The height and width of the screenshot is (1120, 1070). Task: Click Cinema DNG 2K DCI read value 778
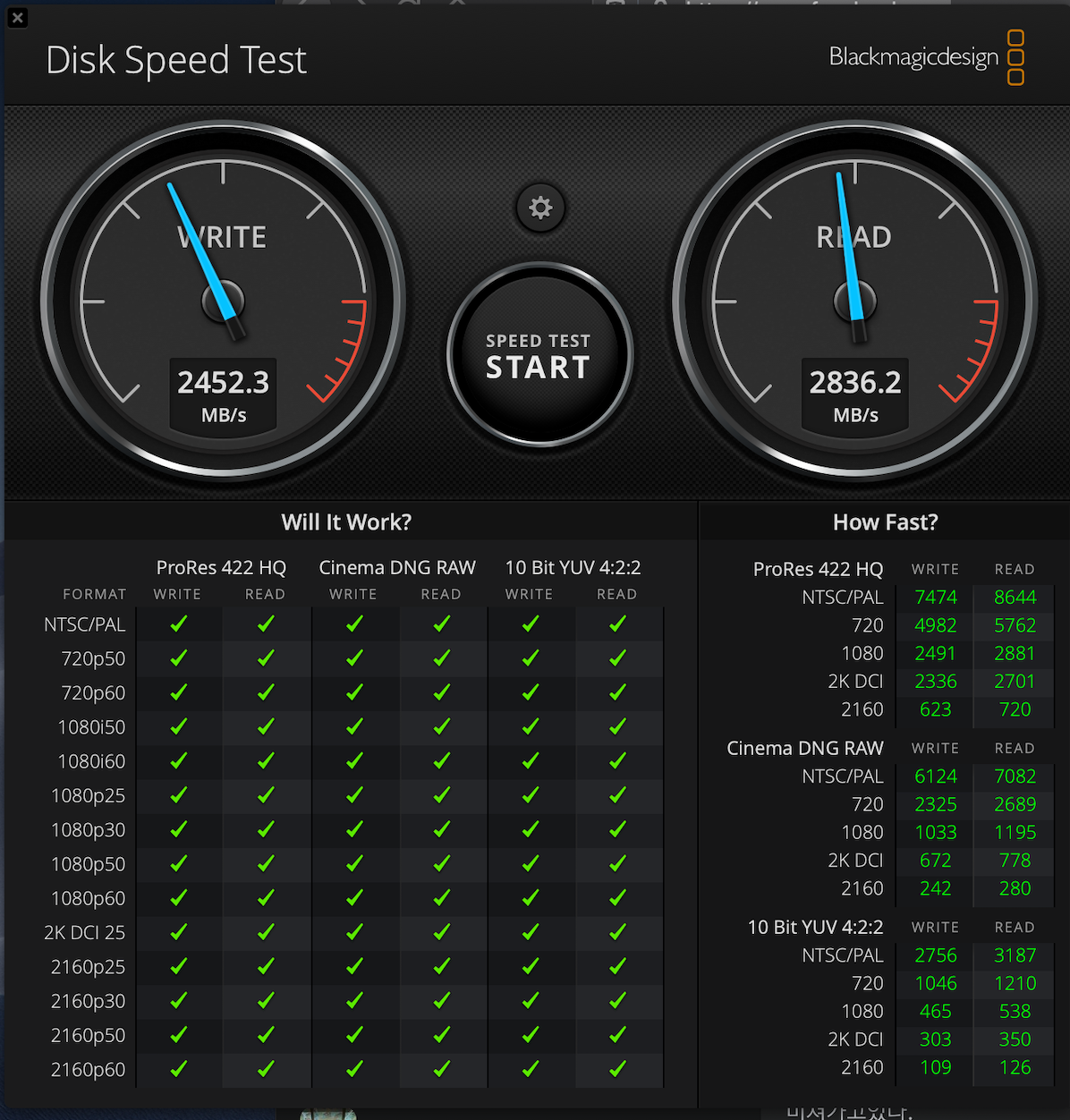(x=1015, y=861)
